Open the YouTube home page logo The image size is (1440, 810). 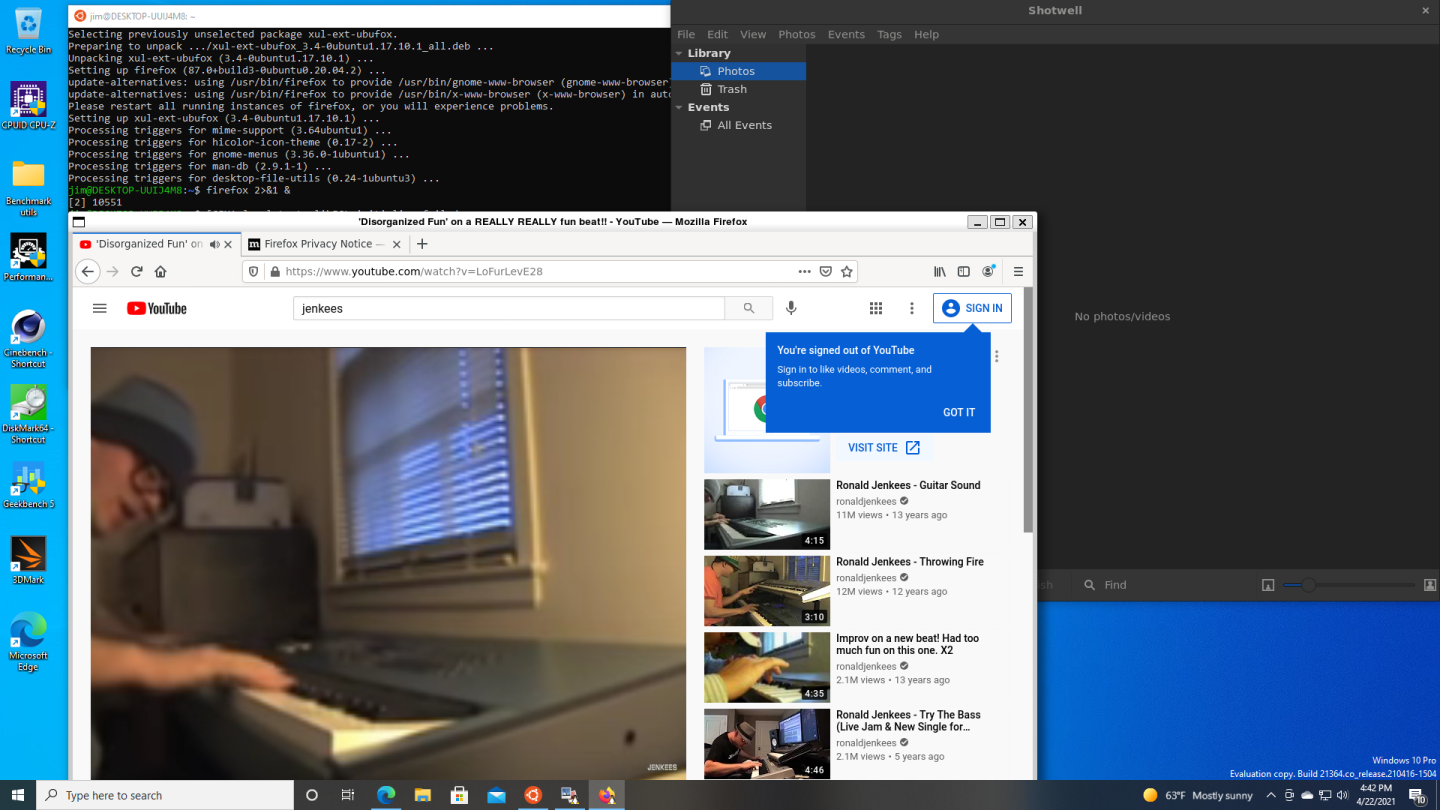156,308
